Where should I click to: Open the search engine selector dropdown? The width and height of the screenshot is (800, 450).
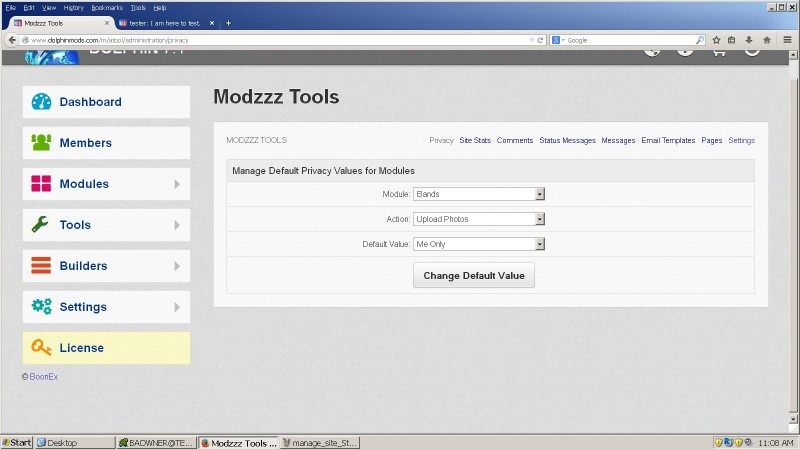[558, 40]
